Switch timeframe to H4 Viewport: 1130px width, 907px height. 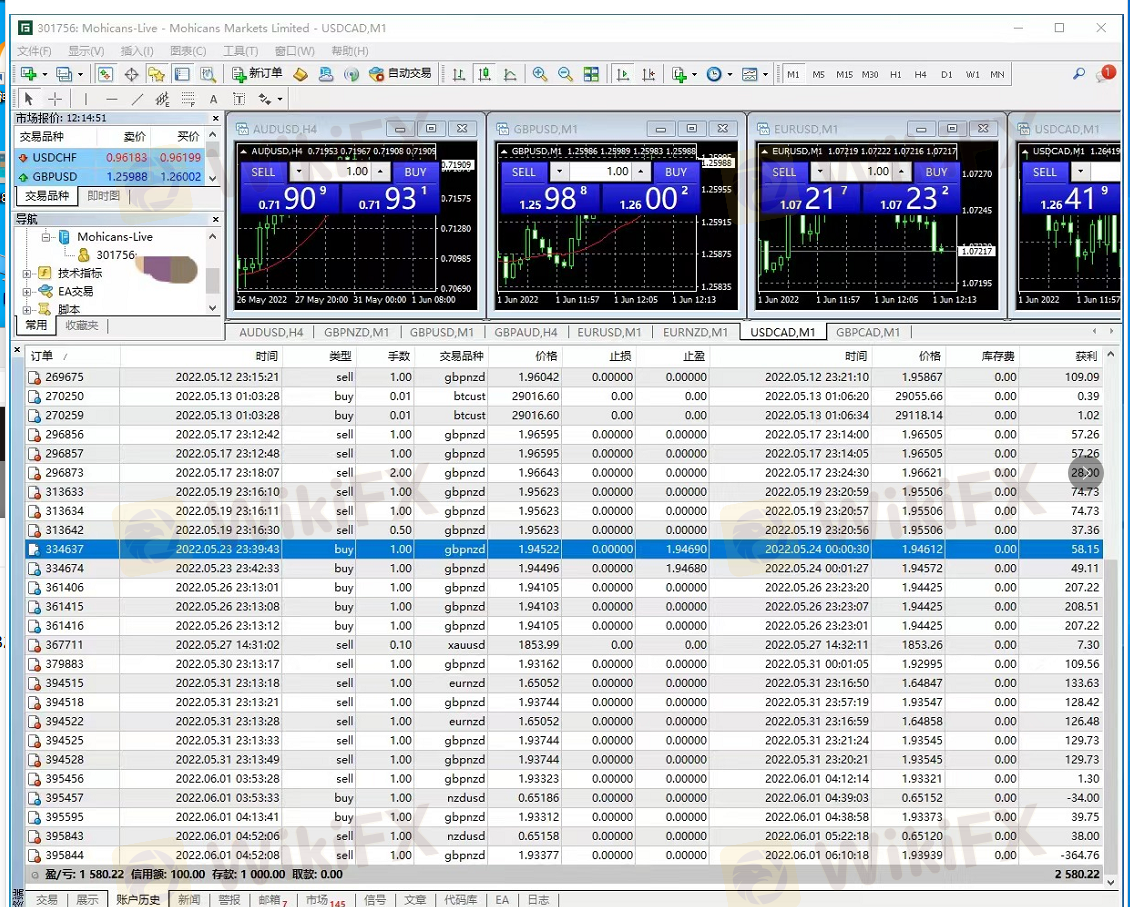tap(920, 74)
